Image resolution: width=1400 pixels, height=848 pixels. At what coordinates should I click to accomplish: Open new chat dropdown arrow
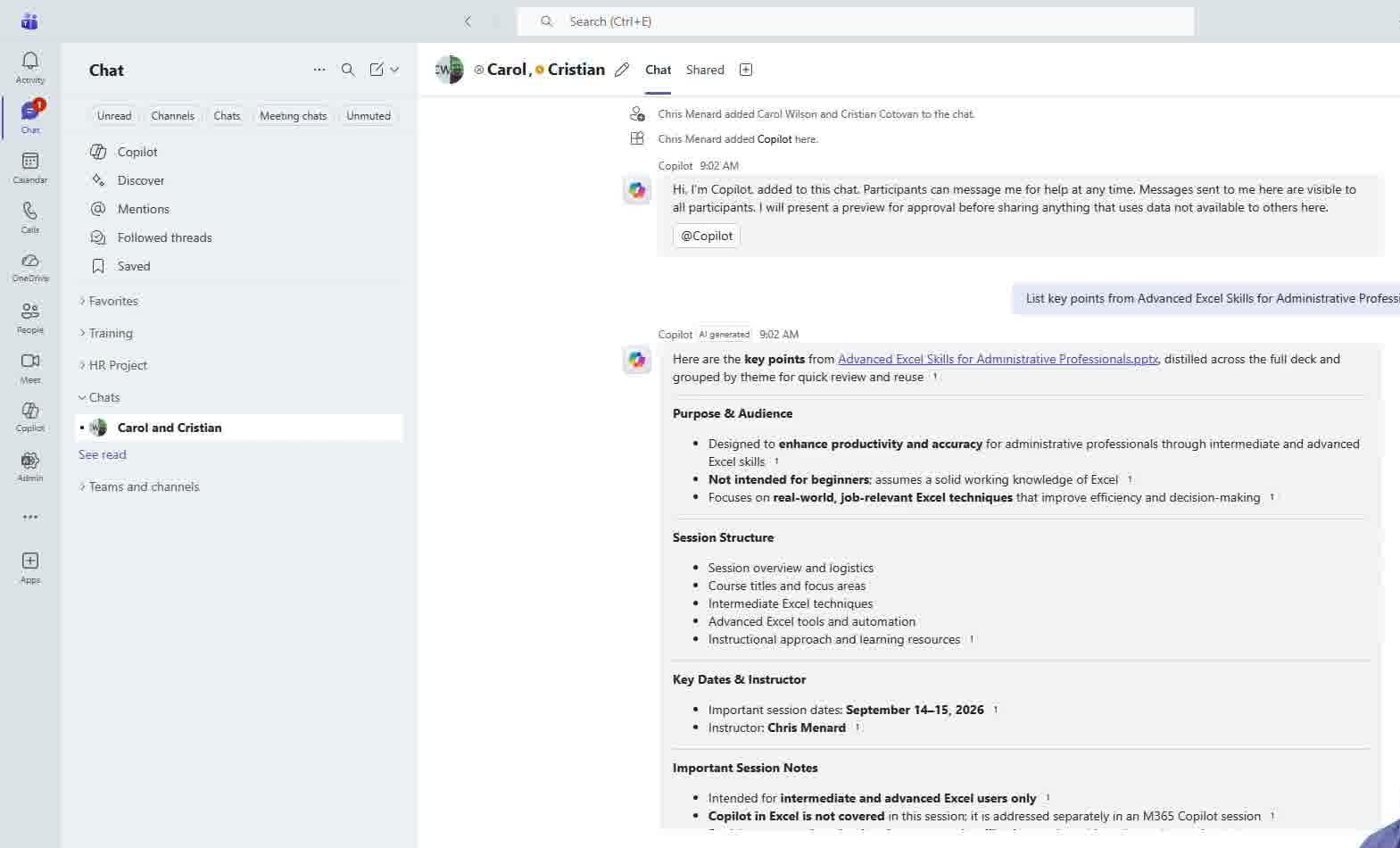pyautogui.click(x=394, y=70)
